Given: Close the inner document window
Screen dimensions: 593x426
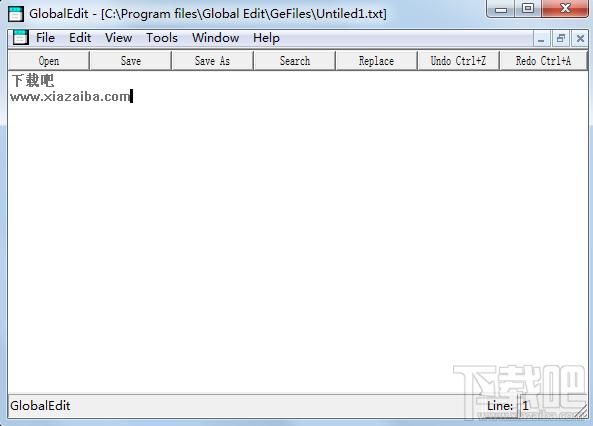Looking at the screenshot, I should pos(580,39).
